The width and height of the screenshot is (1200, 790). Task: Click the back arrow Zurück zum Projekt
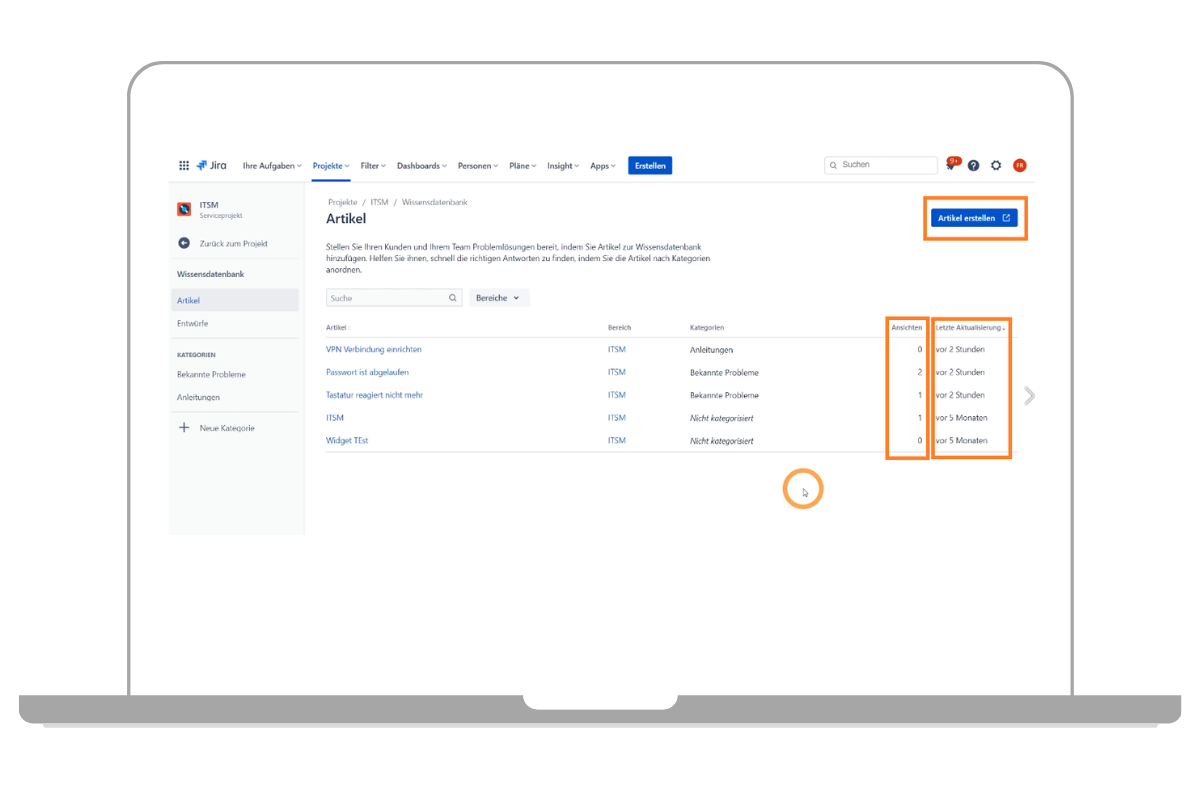point(184,243)
